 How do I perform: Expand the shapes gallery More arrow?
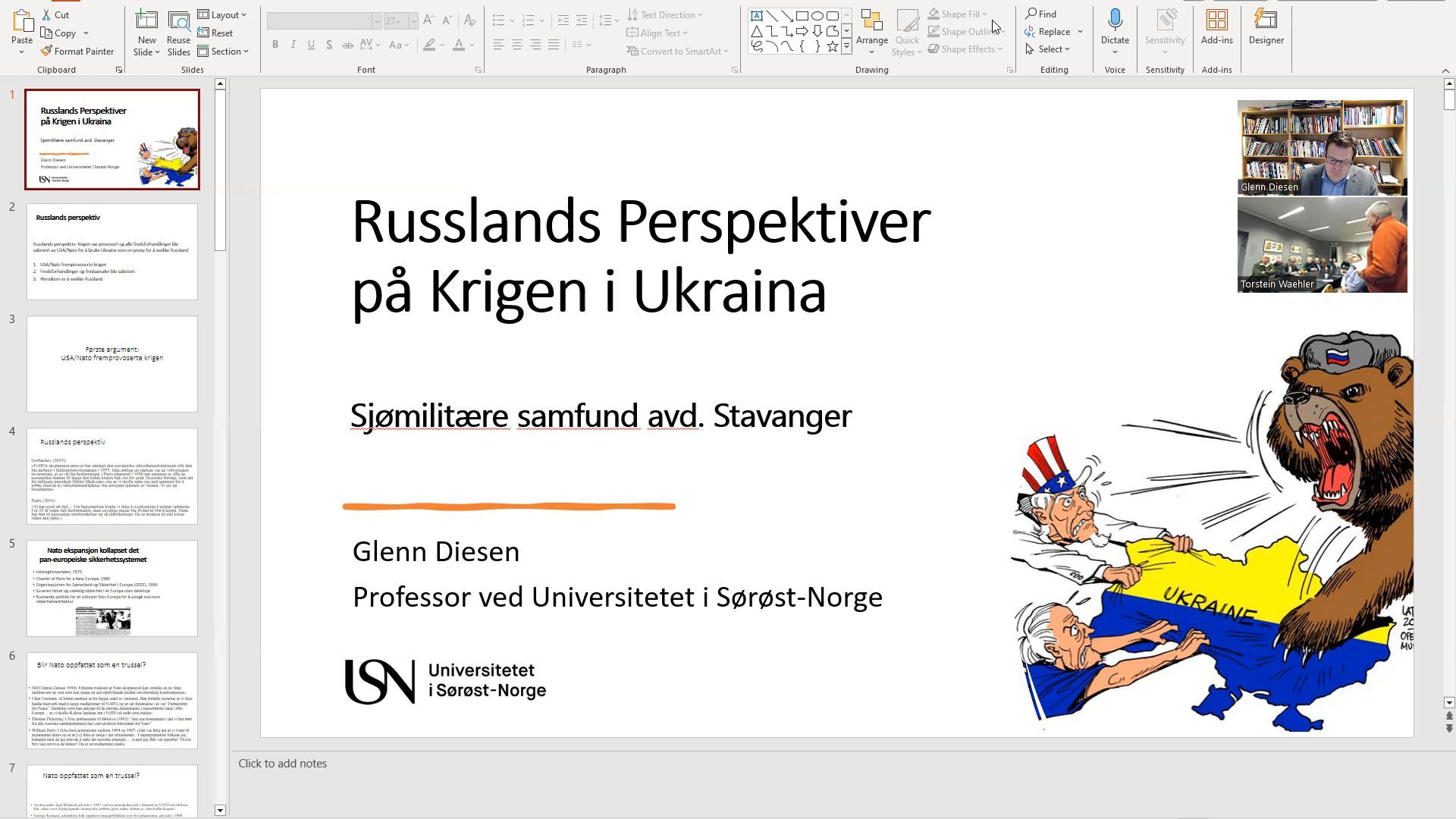846,46
